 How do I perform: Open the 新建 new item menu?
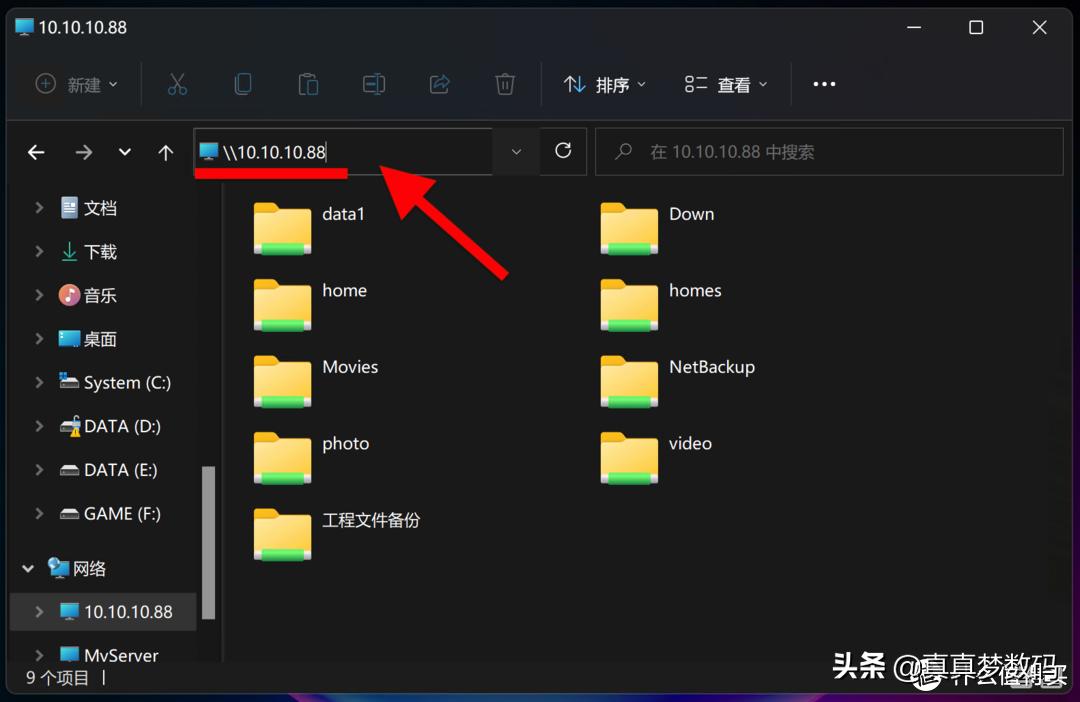(x=76, y=84)
